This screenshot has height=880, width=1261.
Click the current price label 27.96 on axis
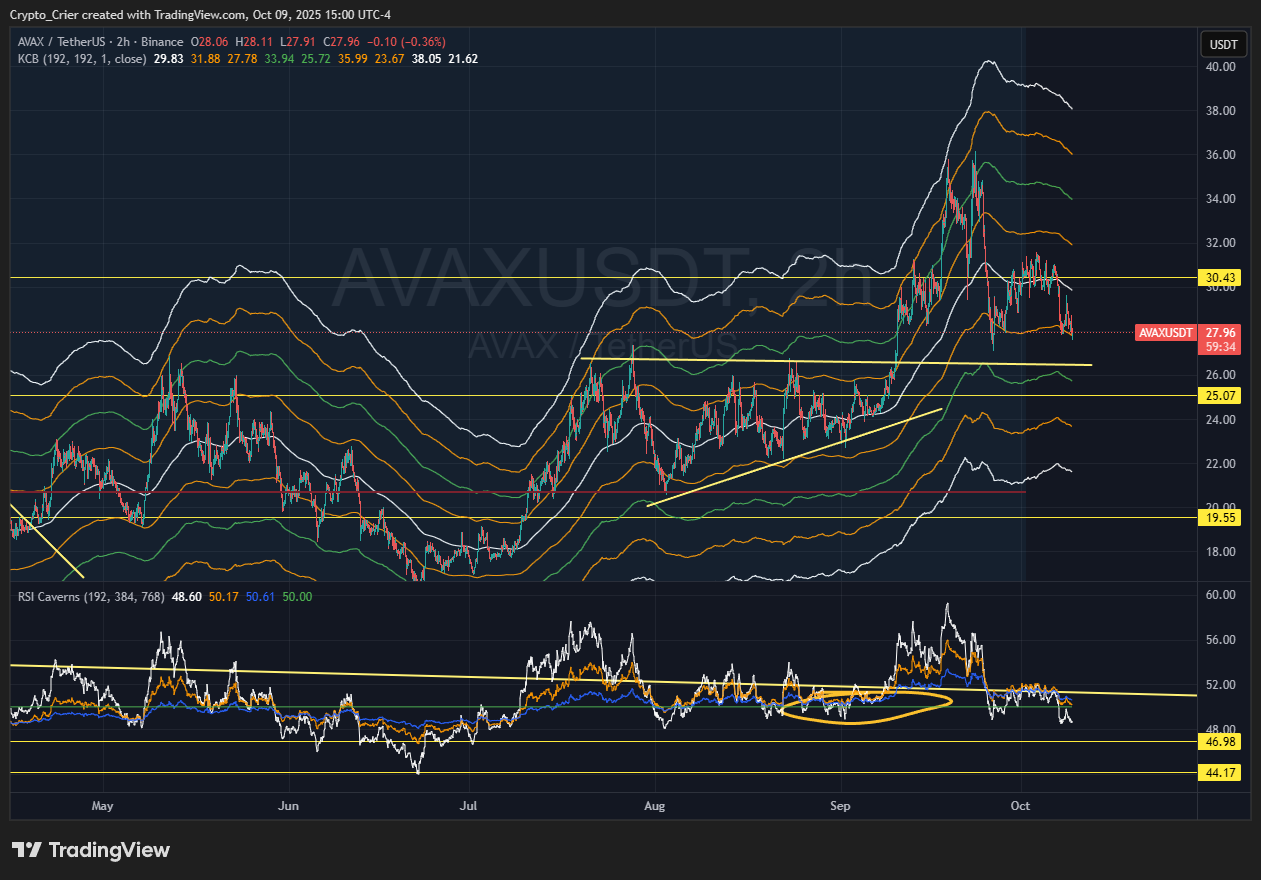1221,332
